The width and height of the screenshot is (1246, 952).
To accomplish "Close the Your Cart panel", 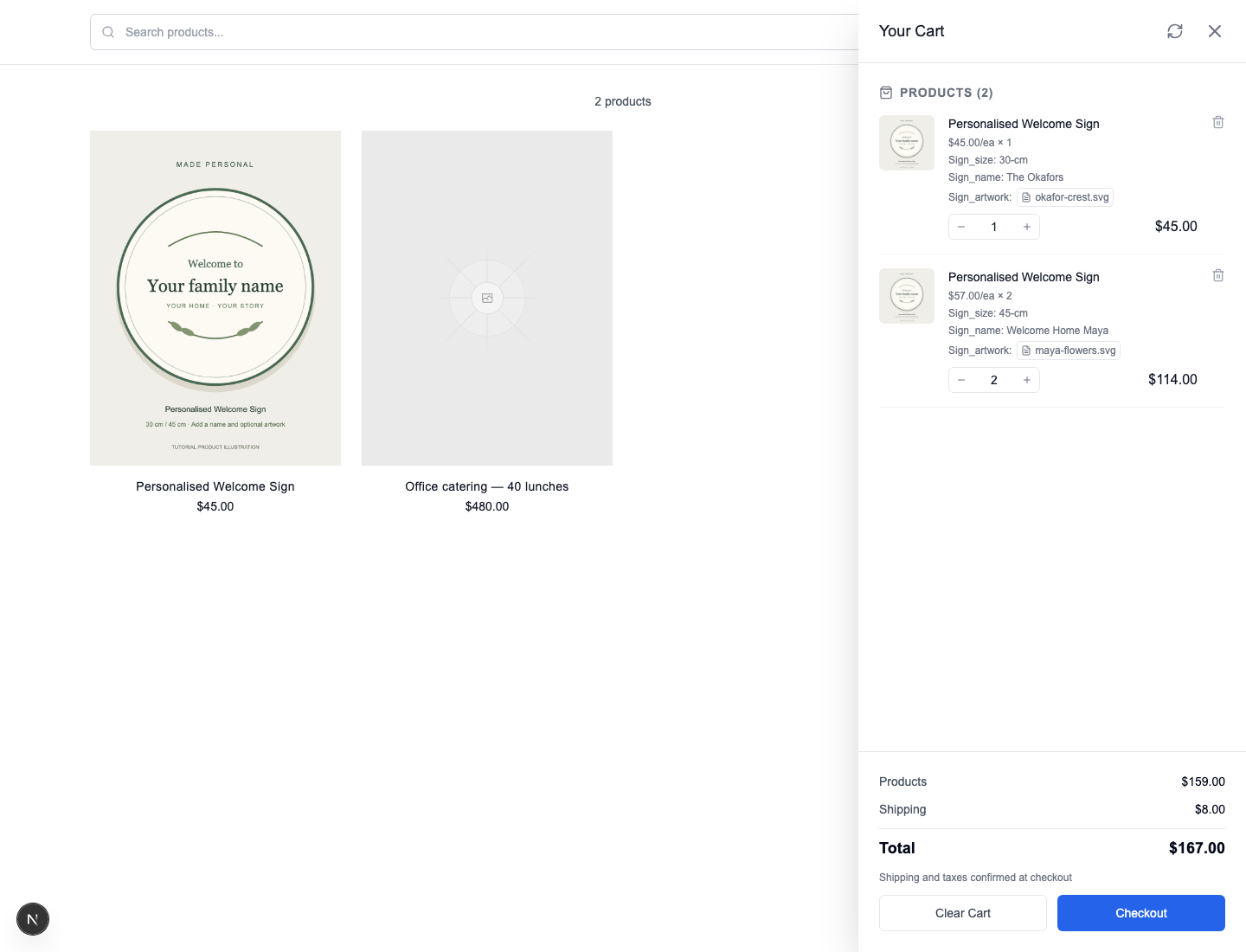I will [1215, 31].
